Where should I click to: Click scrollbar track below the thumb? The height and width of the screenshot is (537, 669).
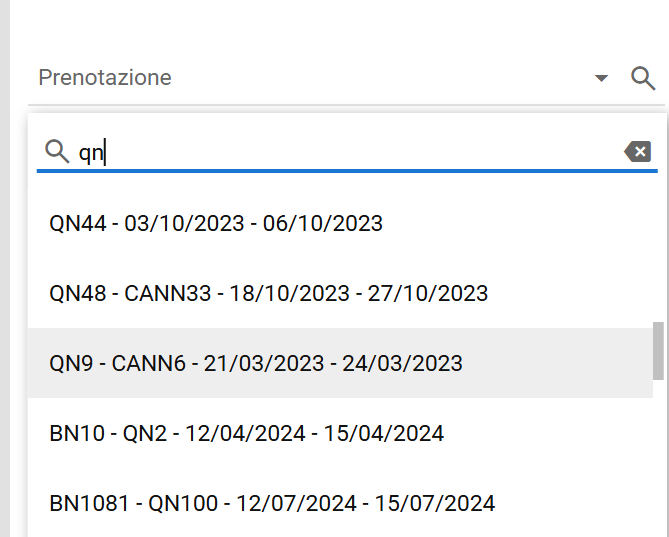pyautogui.click(x=658, y=456)
